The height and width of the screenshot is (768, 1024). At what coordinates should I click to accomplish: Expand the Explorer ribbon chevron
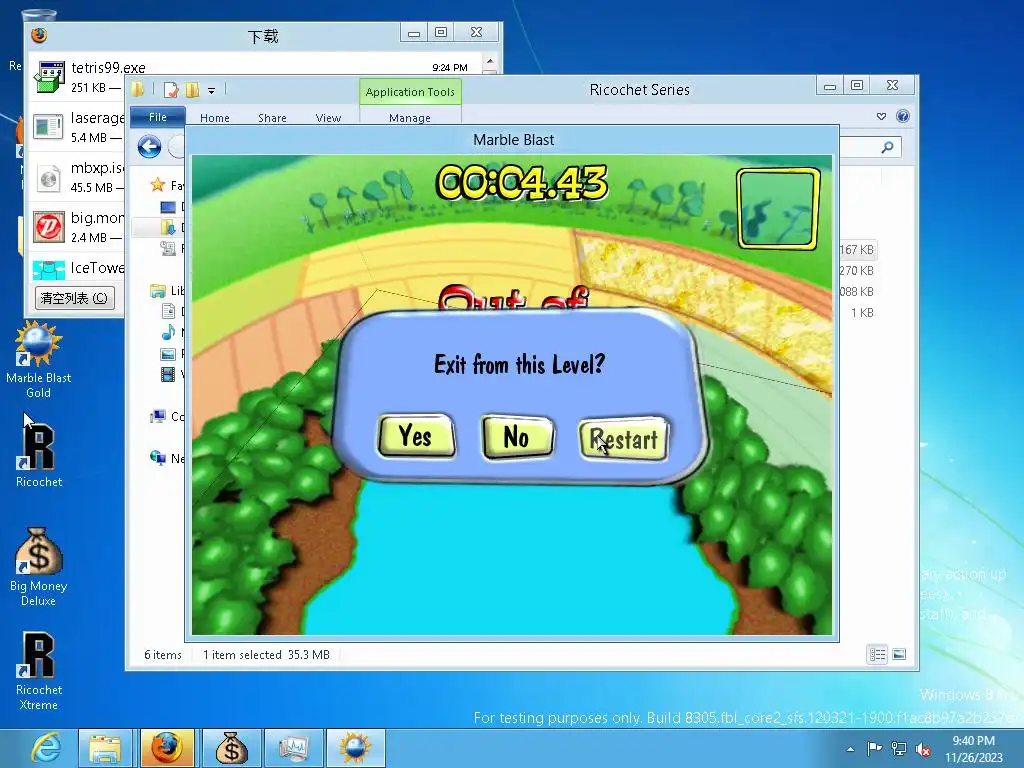pos(882,116)
